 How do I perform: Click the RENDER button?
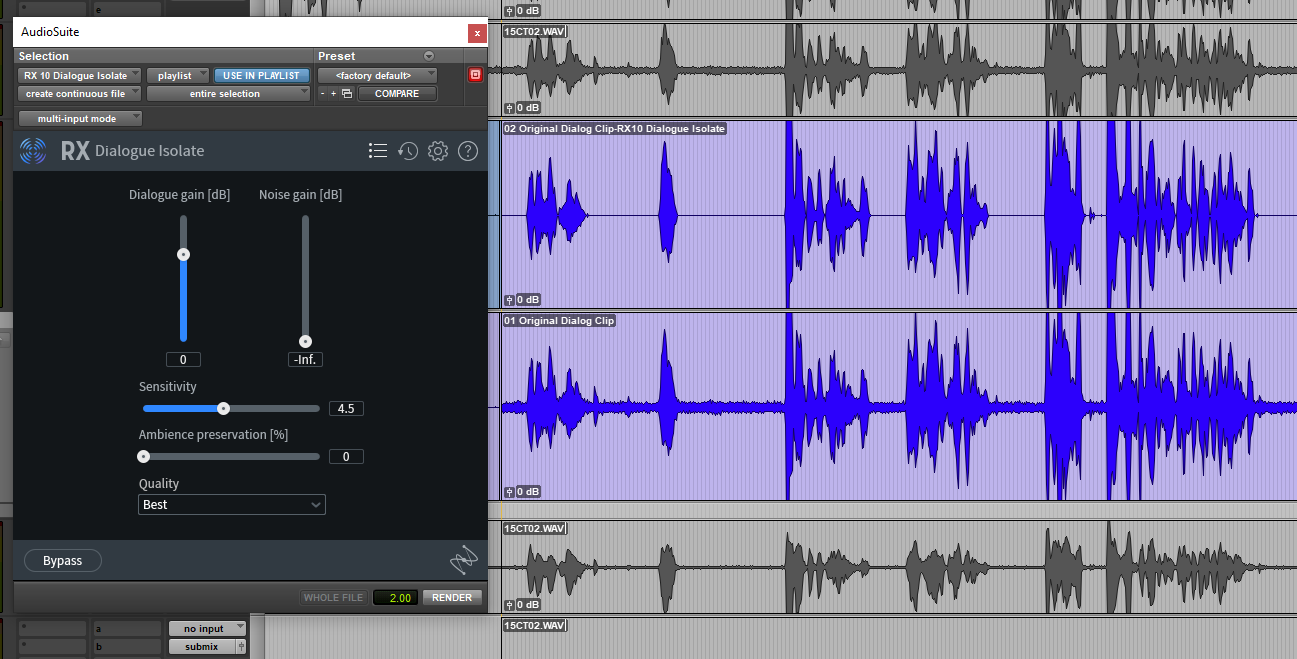click(452, 598)
